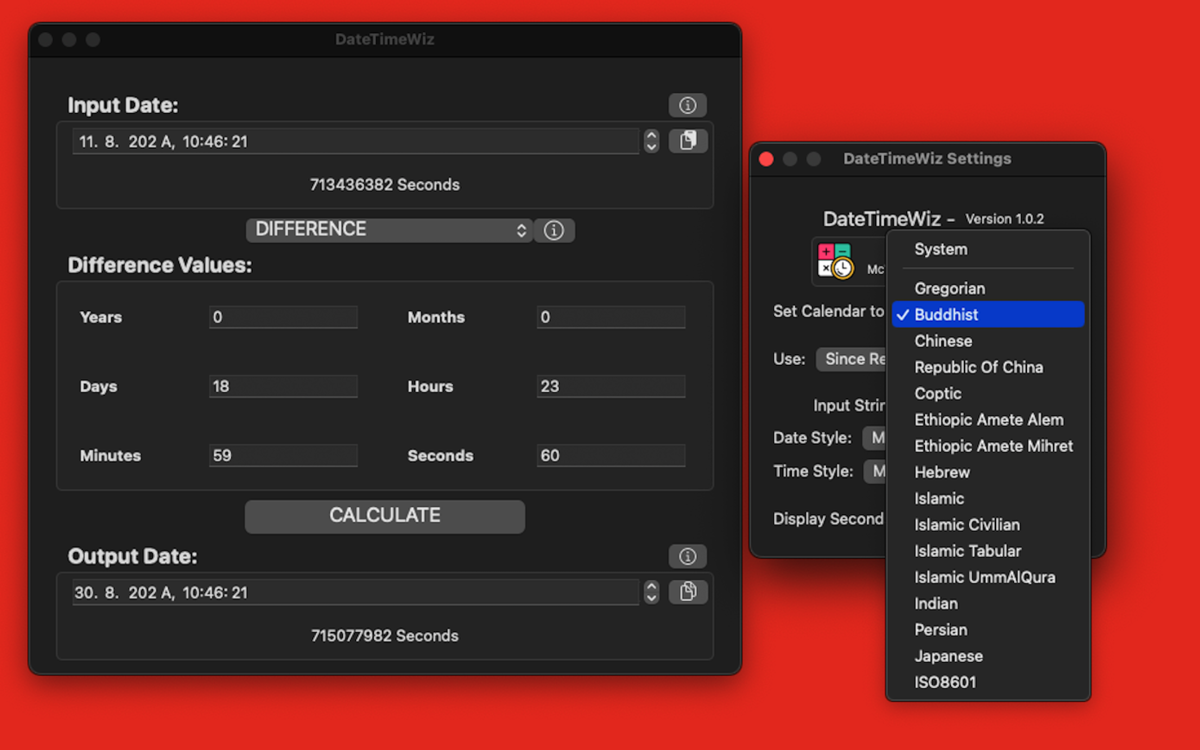The image size is (1200, 750).
Task: Select Islamic Tabular calendar
Action: (988, 551)
